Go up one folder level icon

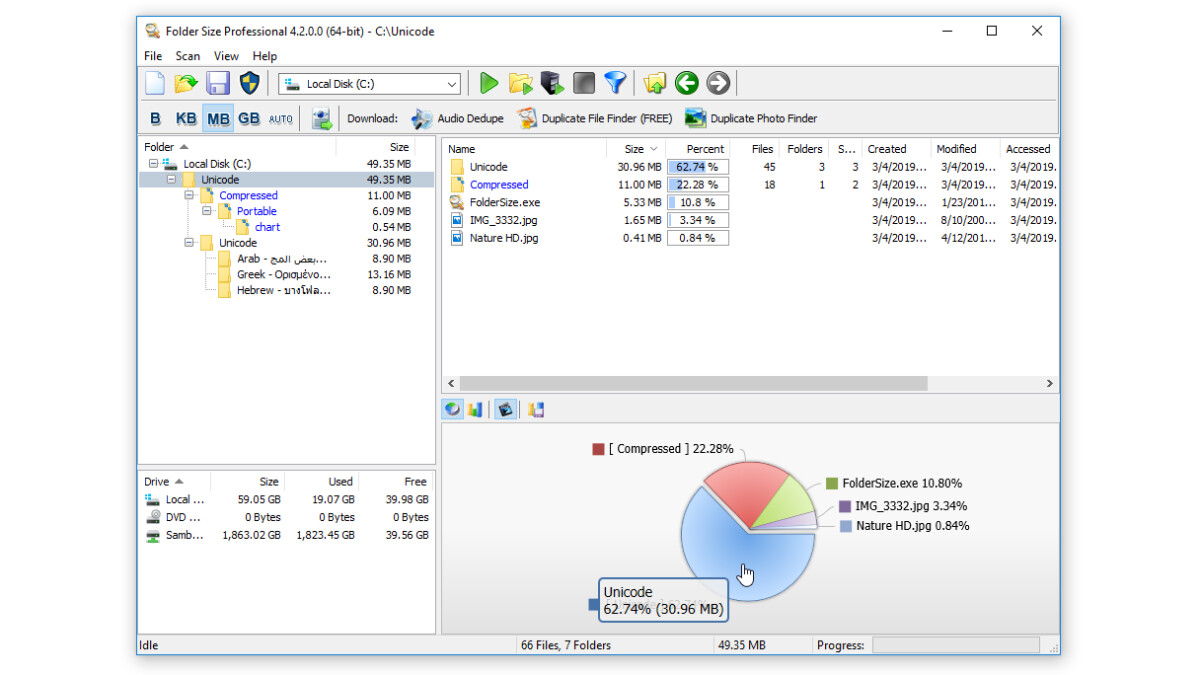(655, 83)
